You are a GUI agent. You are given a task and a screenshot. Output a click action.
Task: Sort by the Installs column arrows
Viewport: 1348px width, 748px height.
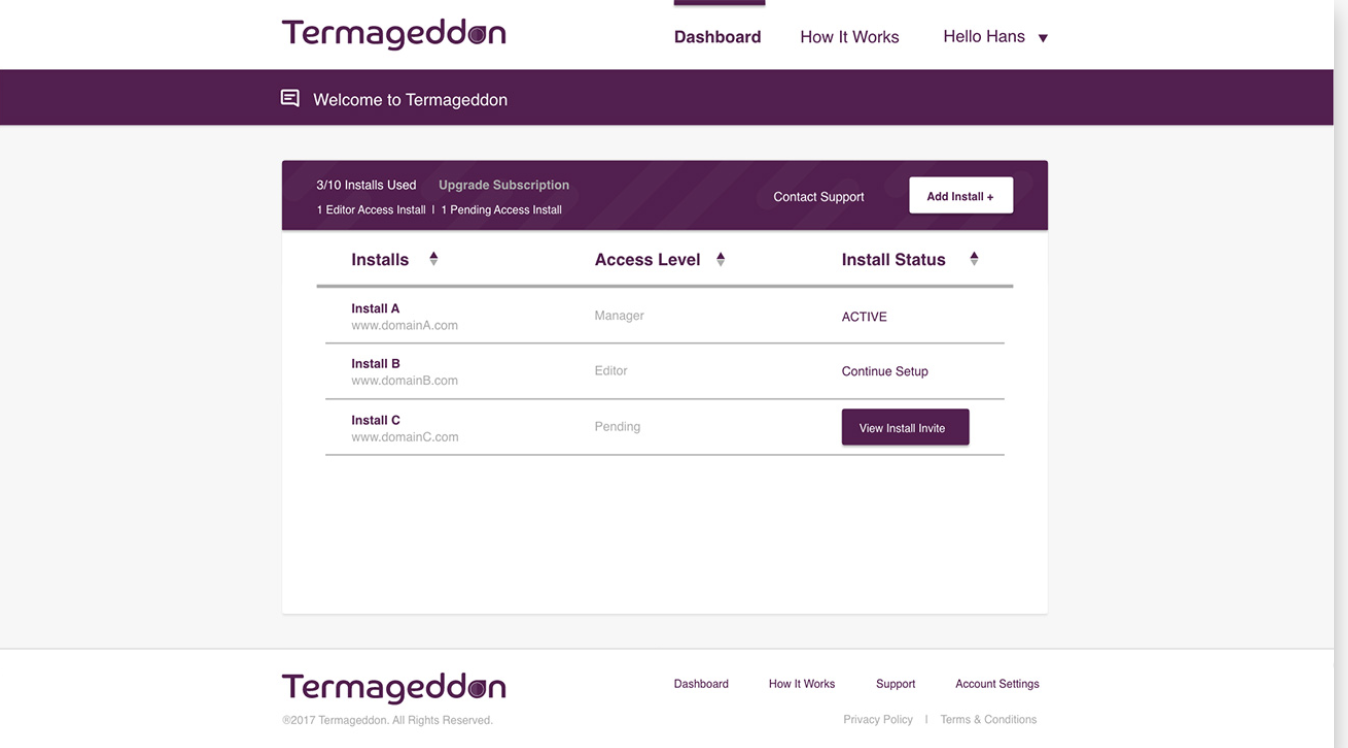click(x=434, y=259)
